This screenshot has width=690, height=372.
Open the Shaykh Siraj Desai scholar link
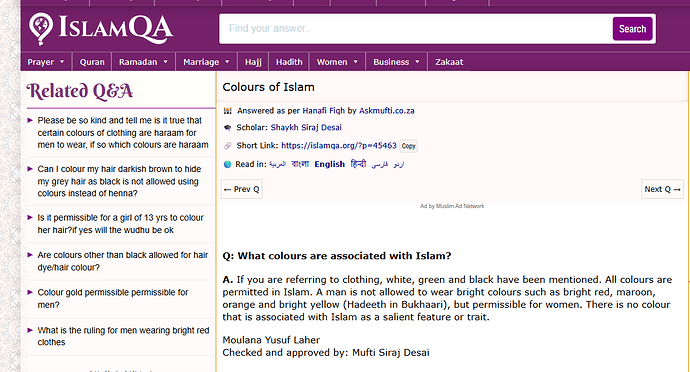coord(306,128)
